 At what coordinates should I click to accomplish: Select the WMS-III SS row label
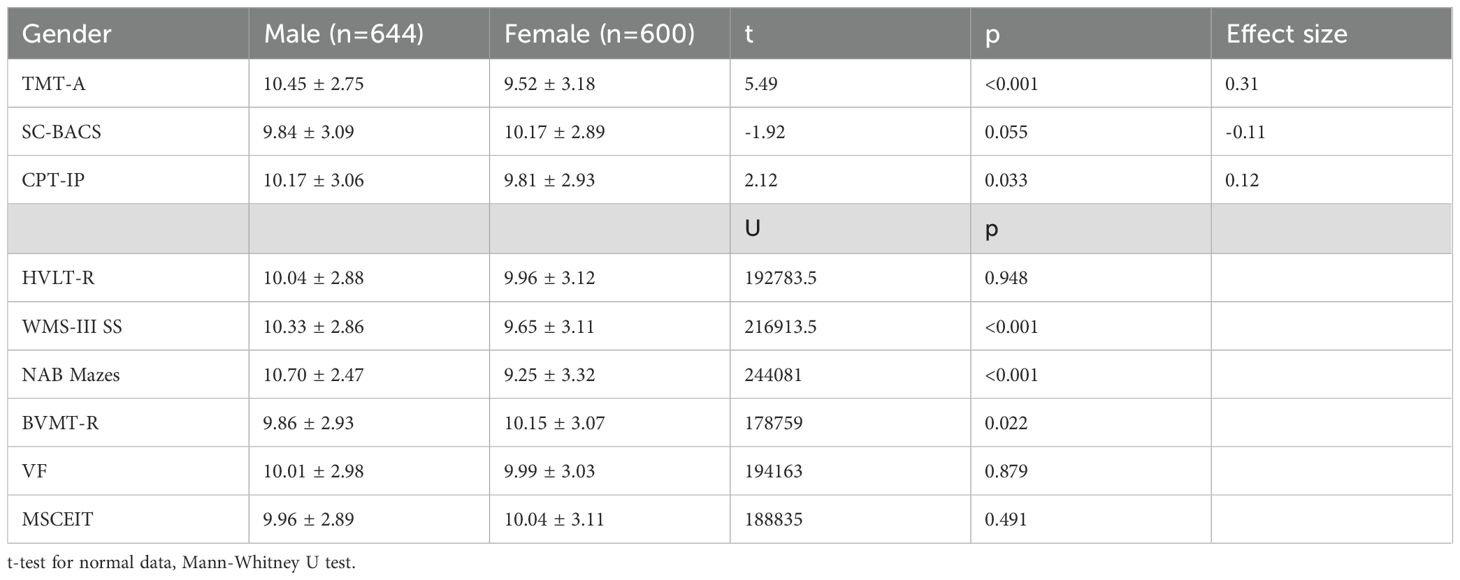[x=66, y=326]
